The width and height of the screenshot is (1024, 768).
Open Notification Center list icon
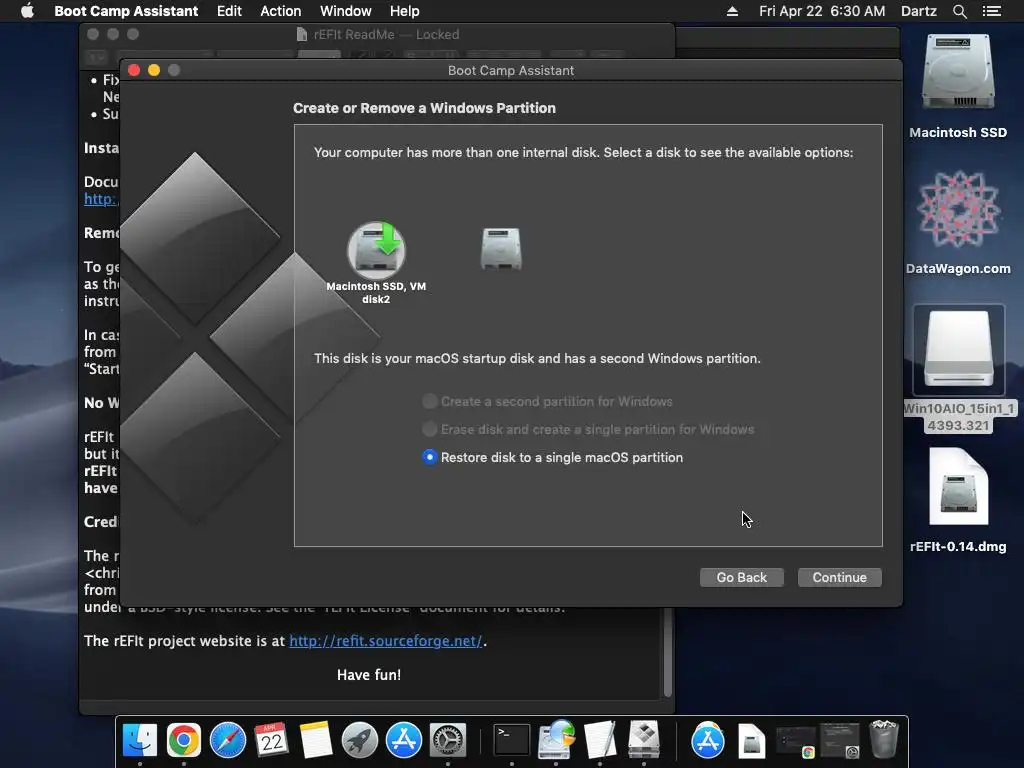point(992,11)
